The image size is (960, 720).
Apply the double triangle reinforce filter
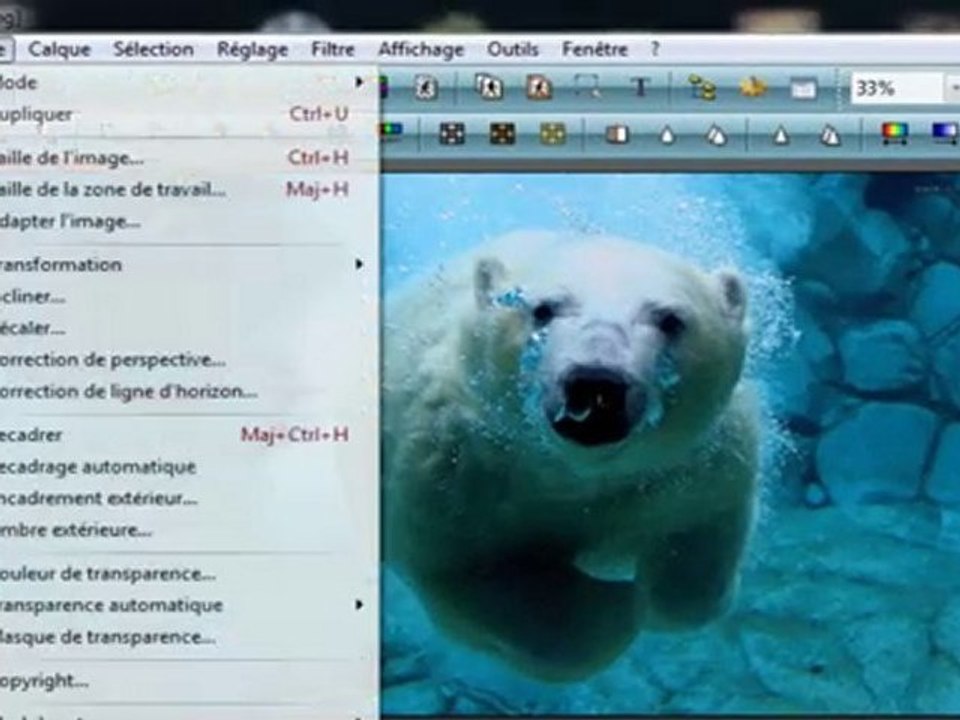pos(830,134)
